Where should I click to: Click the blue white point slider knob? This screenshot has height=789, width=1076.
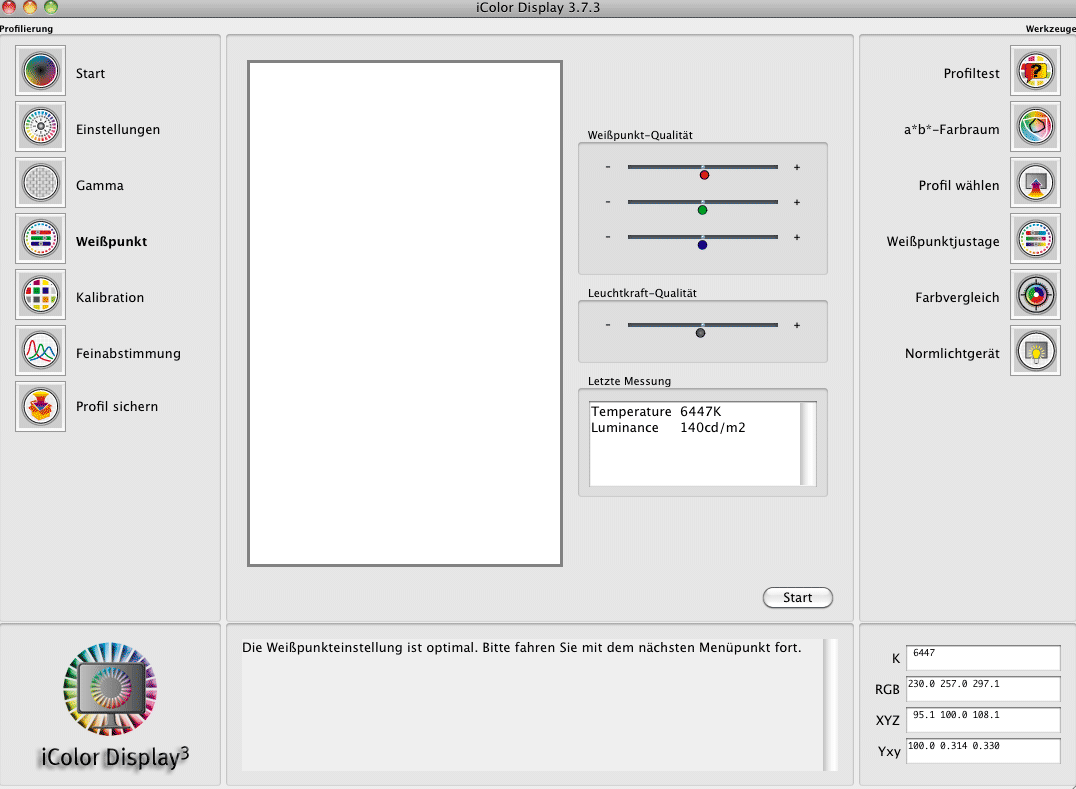pyautogui.click(x=702, y=245)
